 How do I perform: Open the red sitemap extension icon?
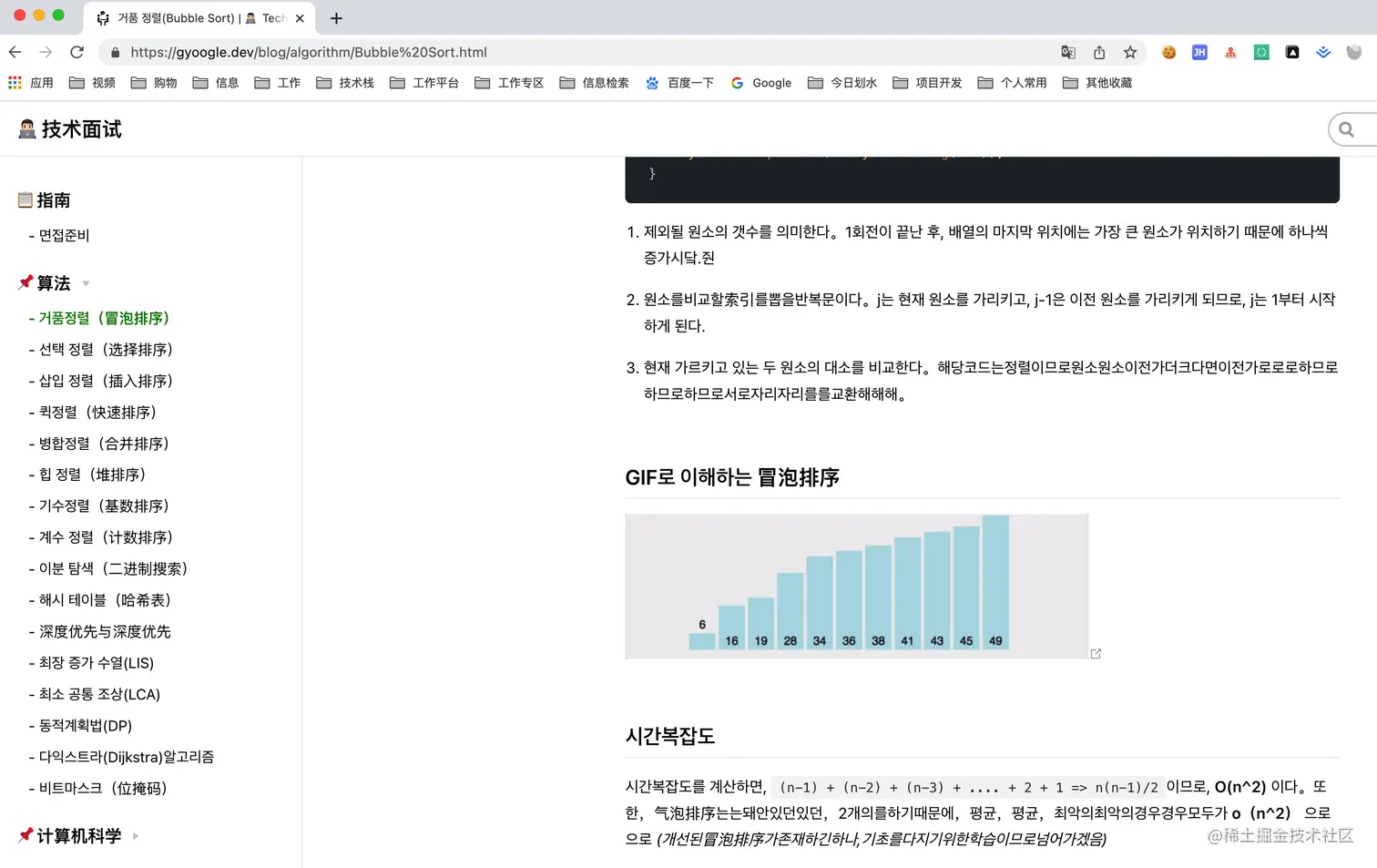pyautogui.click(x=1229, y=52)
